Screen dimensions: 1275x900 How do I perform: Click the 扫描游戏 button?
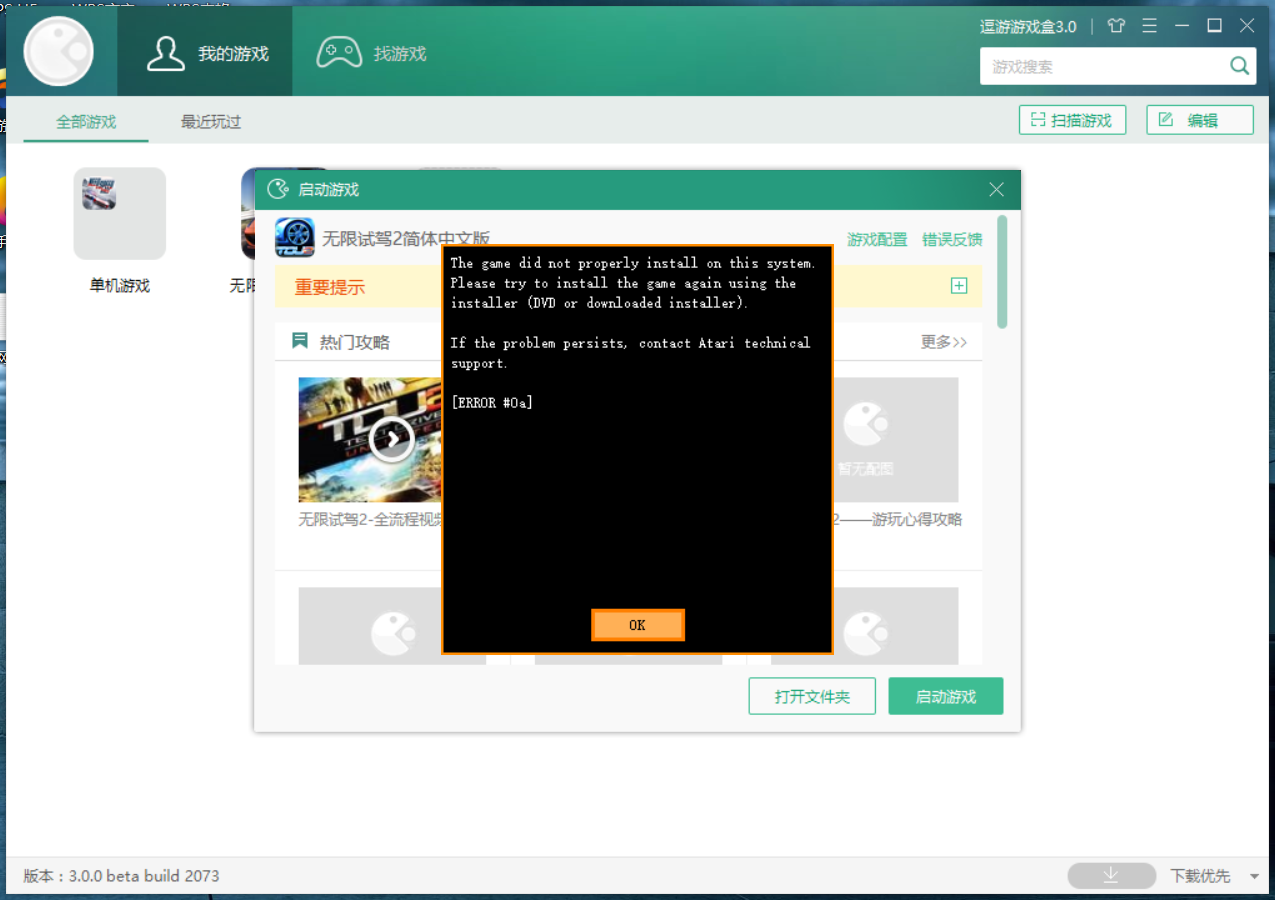(x=1072, y=120)
